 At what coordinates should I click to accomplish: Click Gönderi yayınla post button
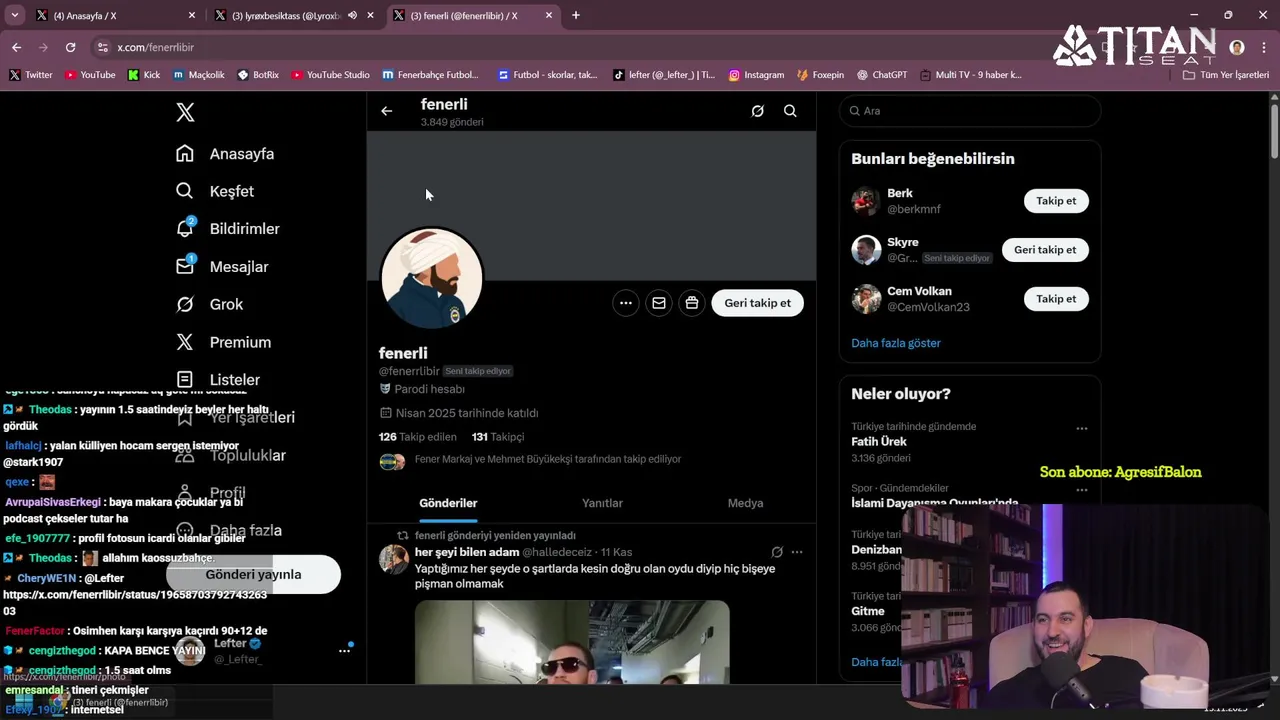[253, 574]
